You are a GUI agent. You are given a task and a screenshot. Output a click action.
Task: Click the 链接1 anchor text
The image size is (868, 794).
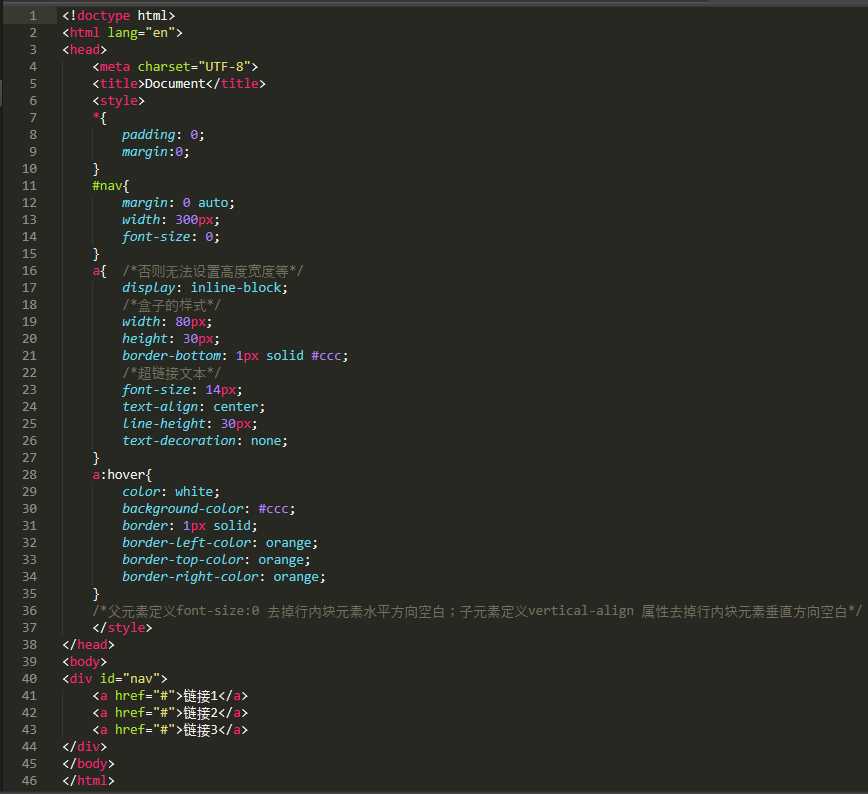[200, 696]
